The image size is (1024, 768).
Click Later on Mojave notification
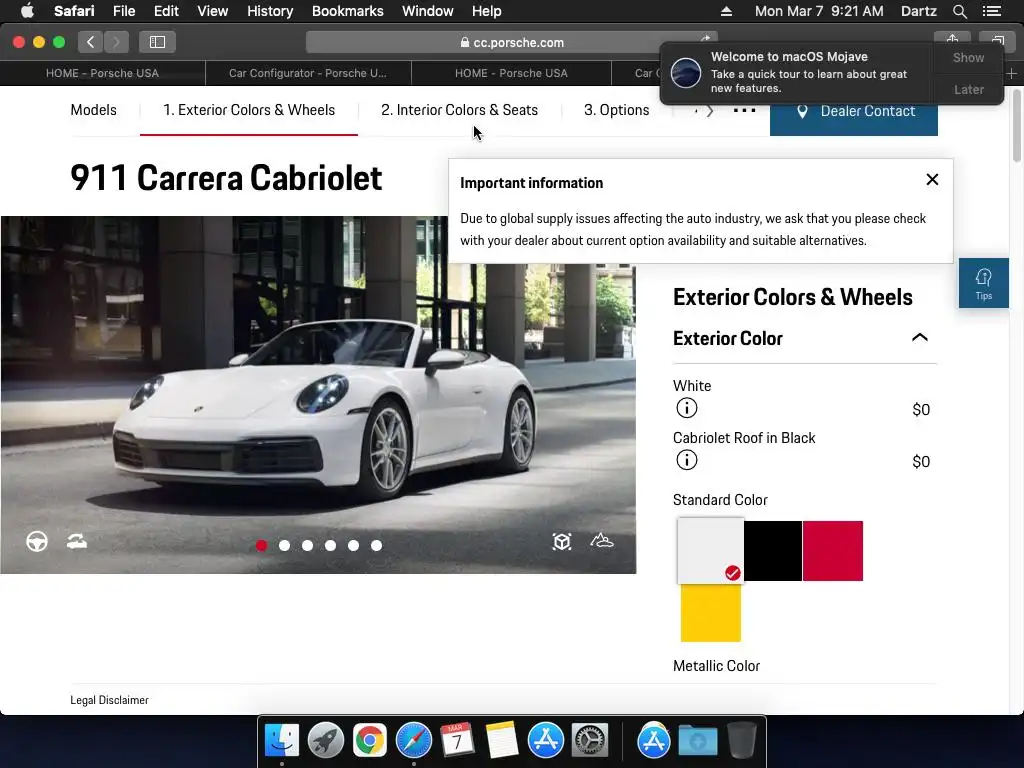[968, 89]
